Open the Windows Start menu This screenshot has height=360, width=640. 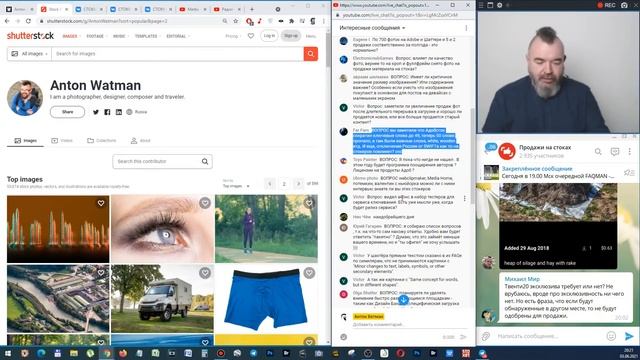click(x=8, y=353)
